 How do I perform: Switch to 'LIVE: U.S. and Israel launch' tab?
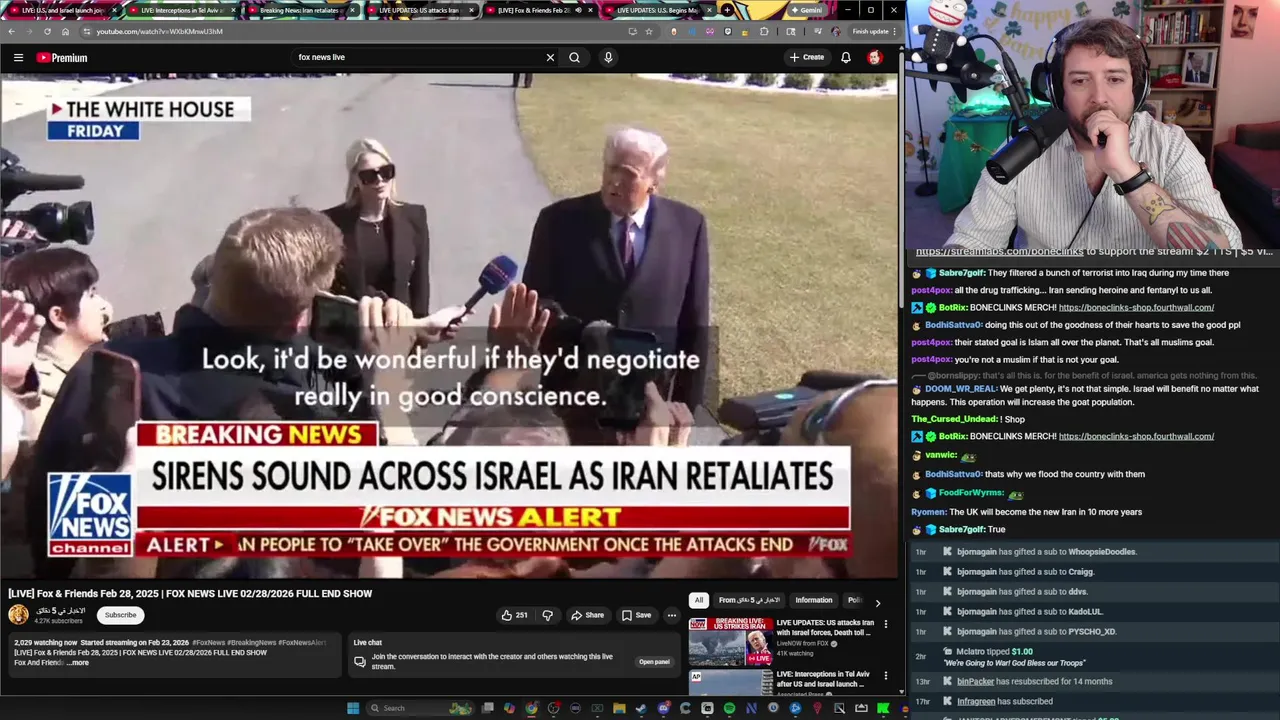(x=62, y=10)
